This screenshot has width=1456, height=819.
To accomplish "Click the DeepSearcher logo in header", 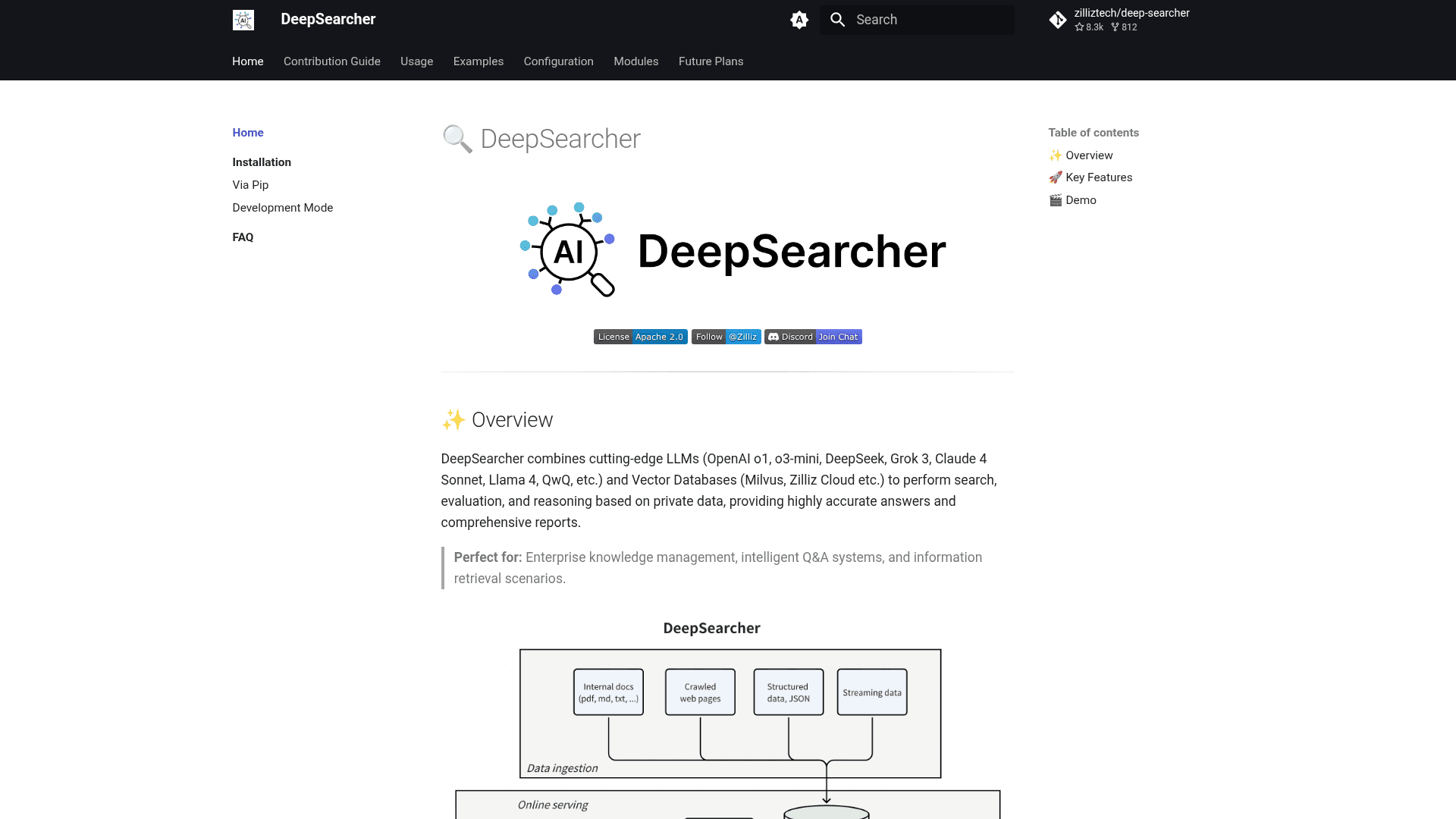I will point(243,20).
